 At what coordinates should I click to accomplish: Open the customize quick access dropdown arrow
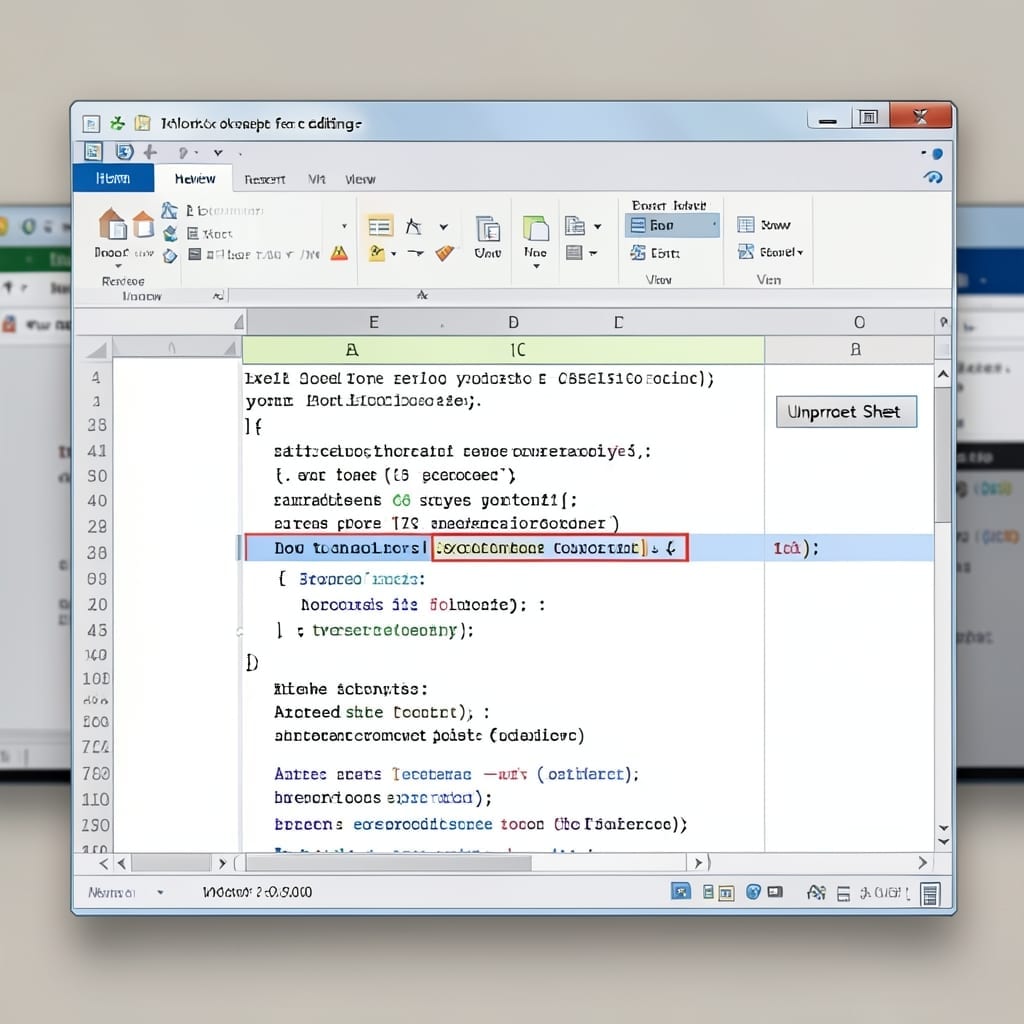click(x=218, y=153)
